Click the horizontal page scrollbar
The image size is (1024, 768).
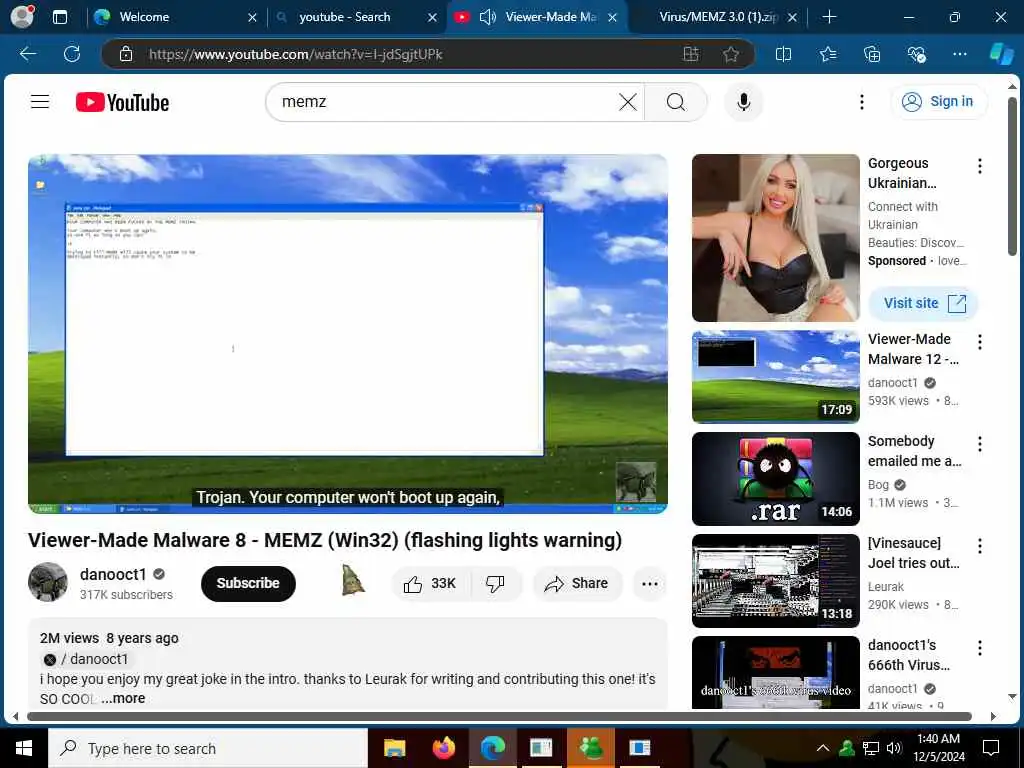(x=500, y=716)
